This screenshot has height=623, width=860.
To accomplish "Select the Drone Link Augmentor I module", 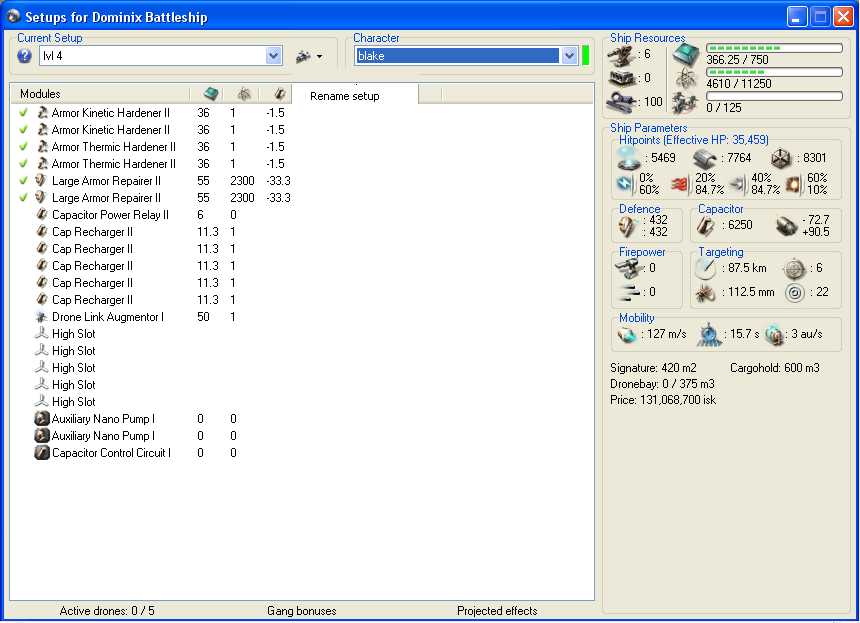I will (108, 317).
